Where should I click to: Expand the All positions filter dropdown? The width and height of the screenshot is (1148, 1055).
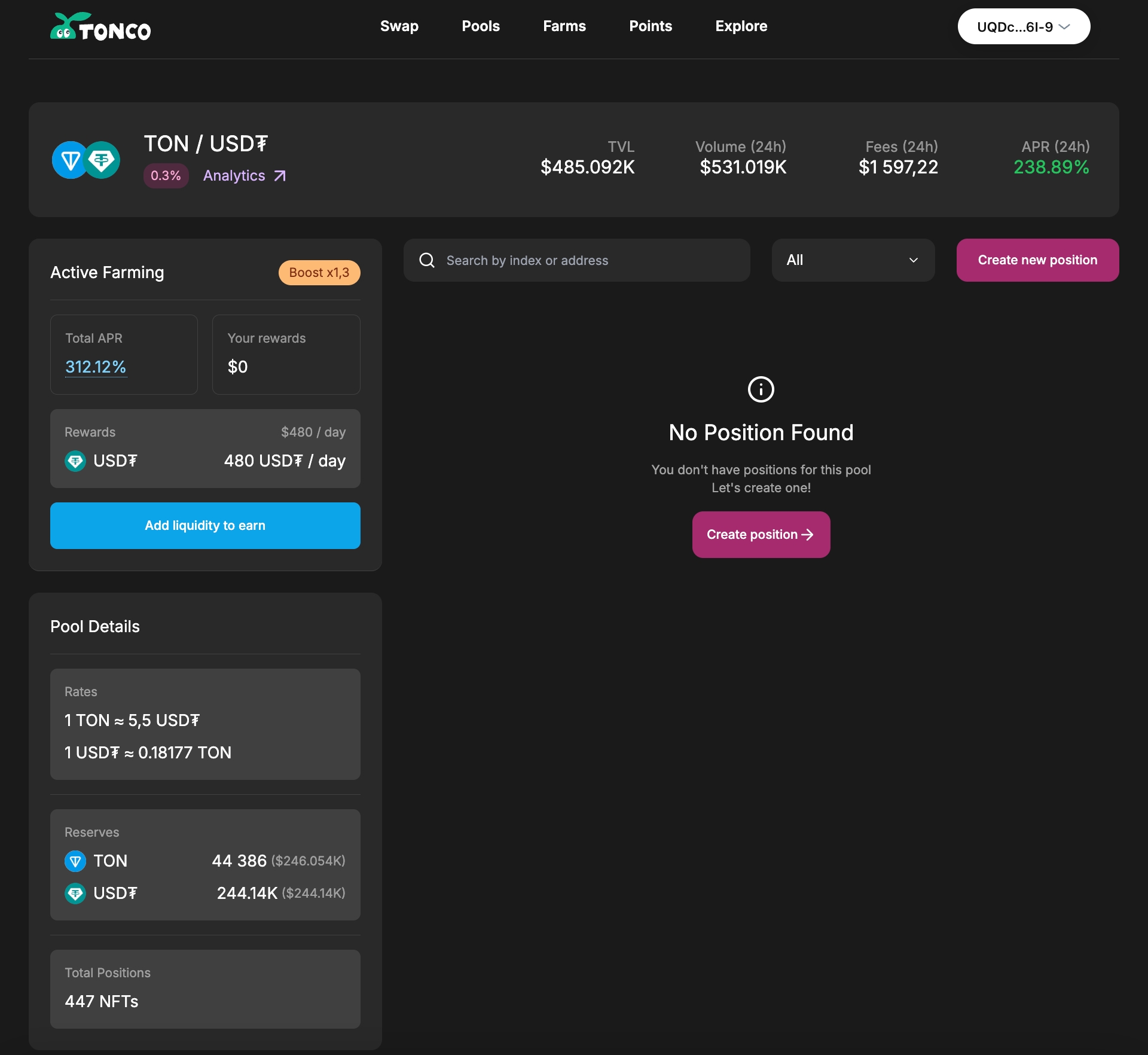(x=852, y=260)
